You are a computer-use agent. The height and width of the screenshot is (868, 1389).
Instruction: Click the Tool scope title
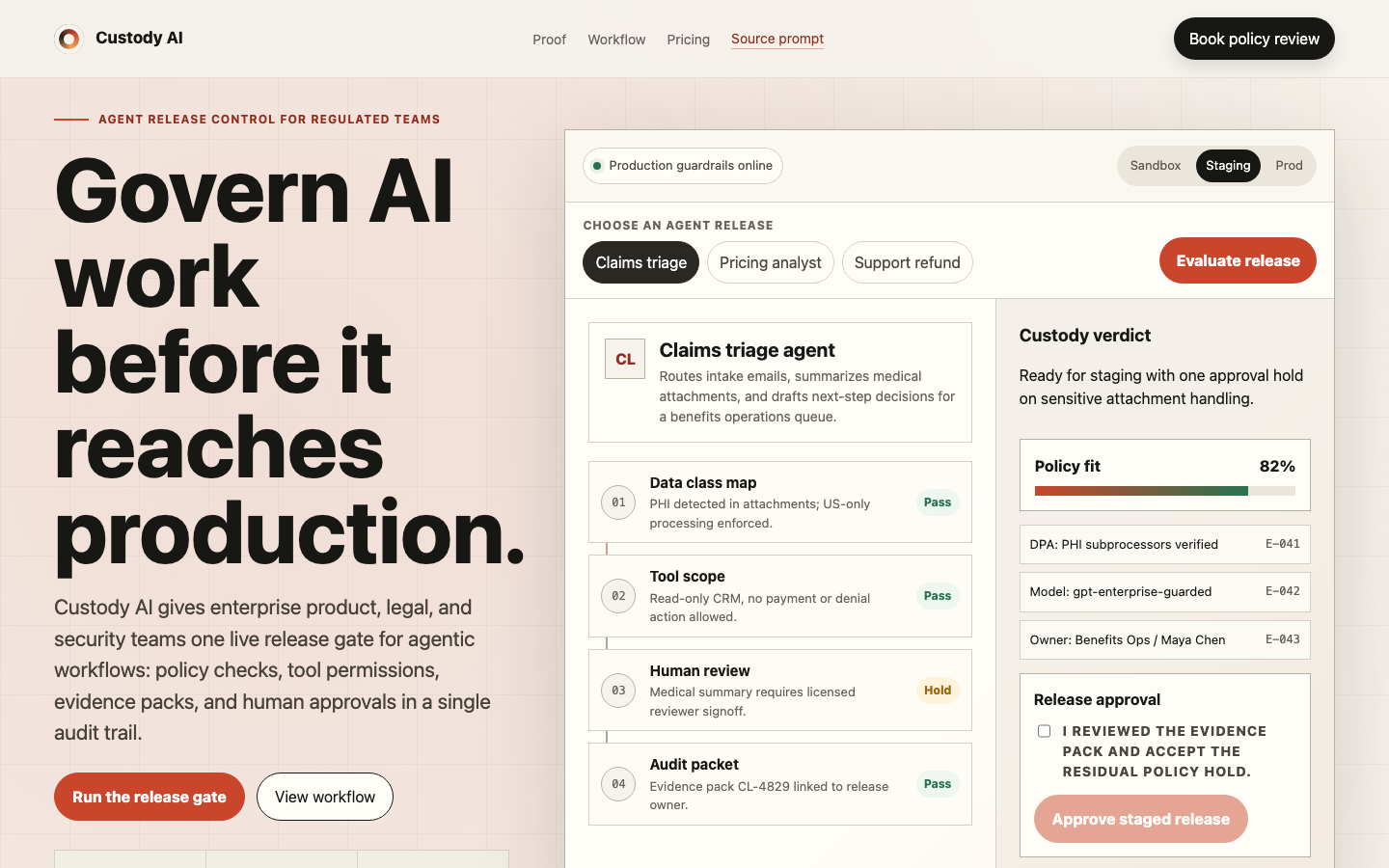[688, 577]
